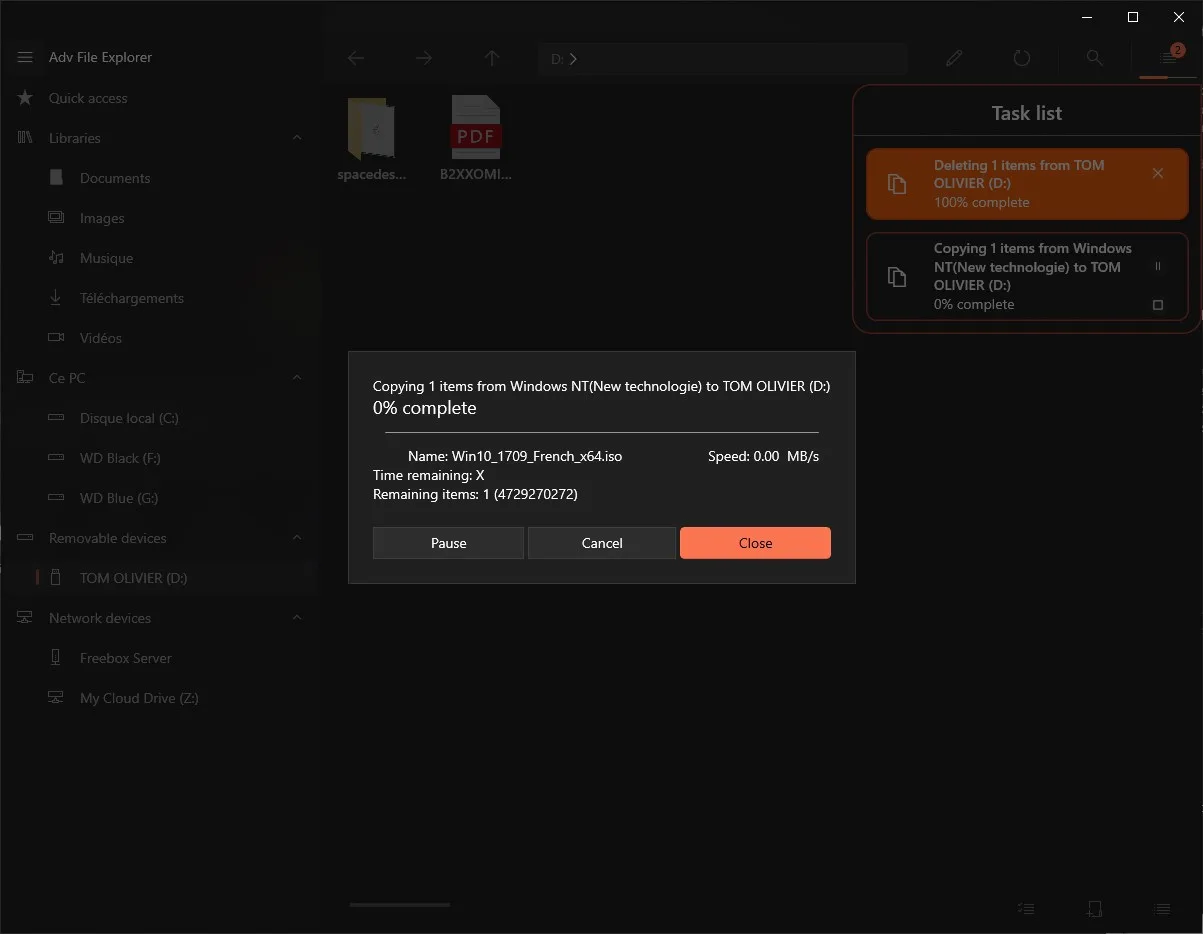Click the Libraries books icon
The height and width of the screenshot is (934, 1203).
tap(25, 138)
